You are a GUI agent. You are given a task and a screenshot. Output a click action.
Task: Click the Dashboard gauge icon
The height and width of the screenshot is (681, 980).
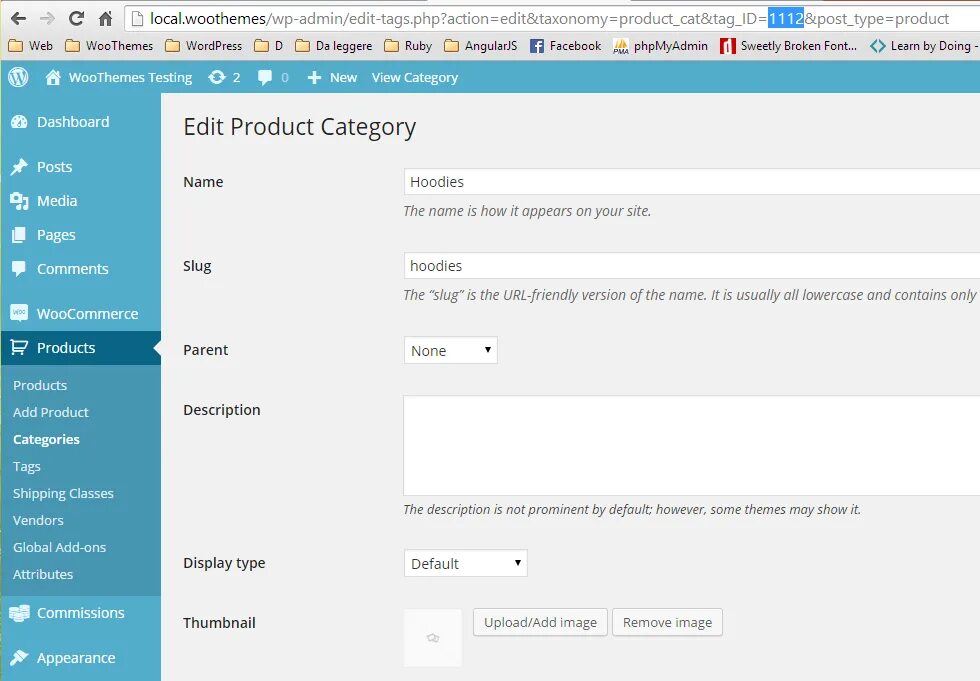click(19, 122)
